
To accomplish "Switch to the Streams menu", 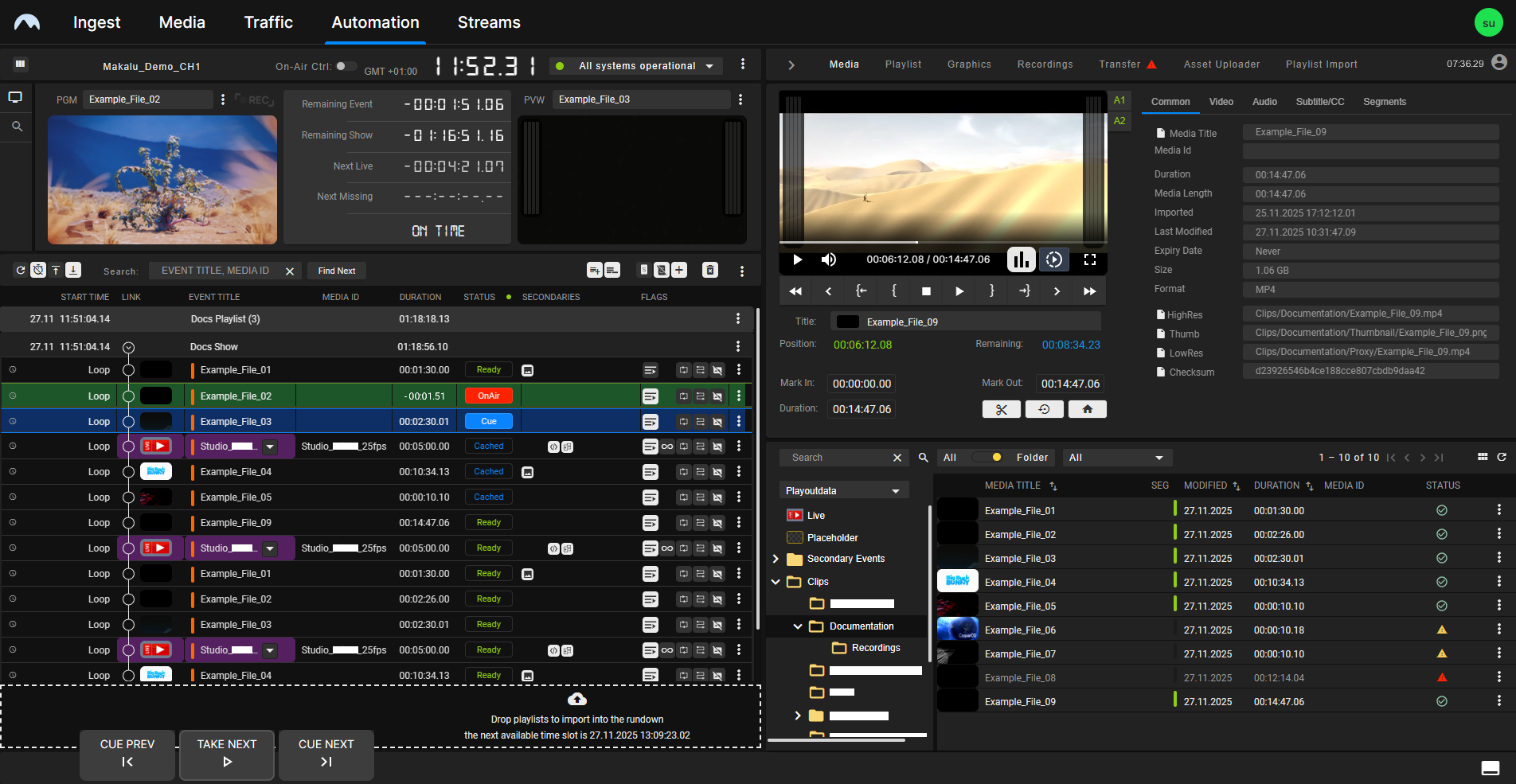I will pyautogui.click(x=489, y=22).
